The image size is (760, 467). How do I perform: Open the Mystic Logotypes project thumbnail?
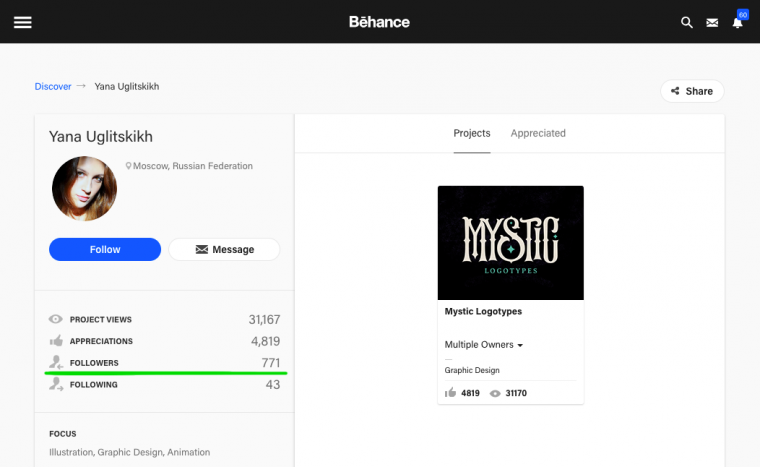(510, 243)
